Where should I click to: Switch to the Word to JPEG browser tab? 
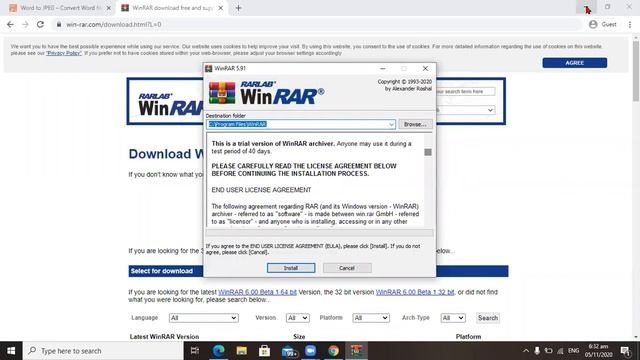click(x=59, y=8)
